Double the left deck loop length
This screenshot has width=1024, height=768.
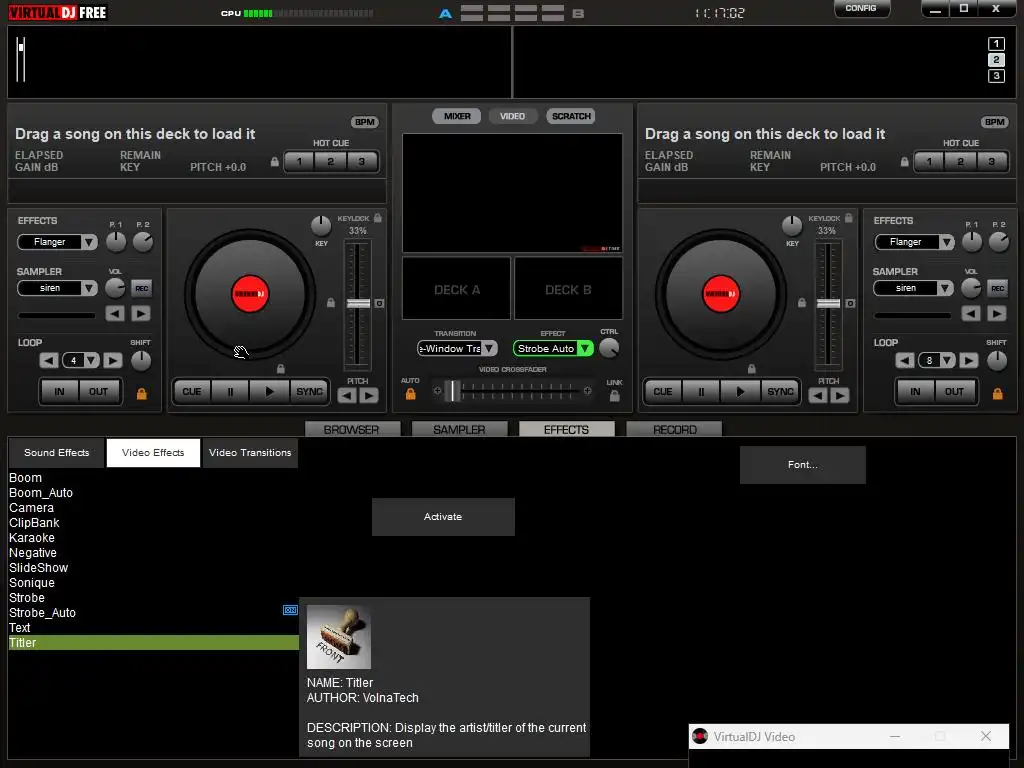(112, 360)
